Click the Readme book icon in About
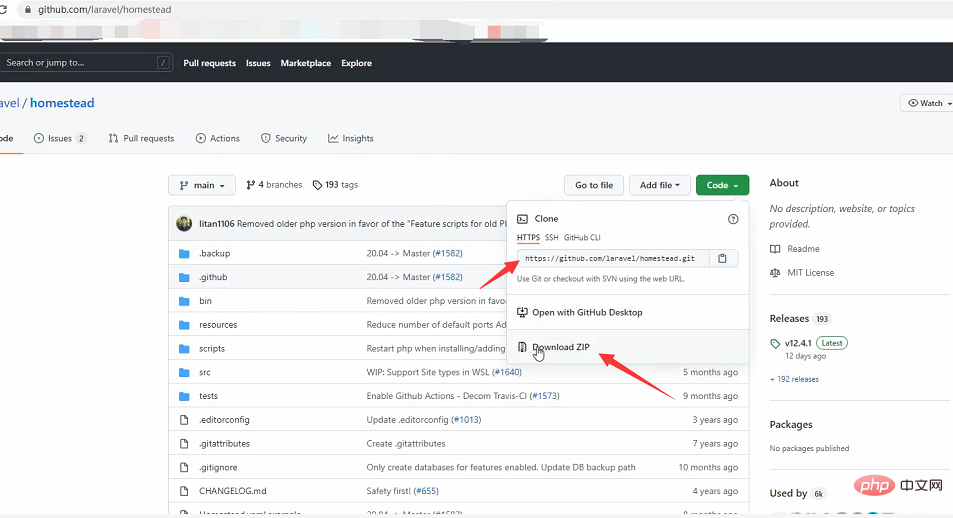The height and width of the screenshot is (518, 953). (776, 249)
